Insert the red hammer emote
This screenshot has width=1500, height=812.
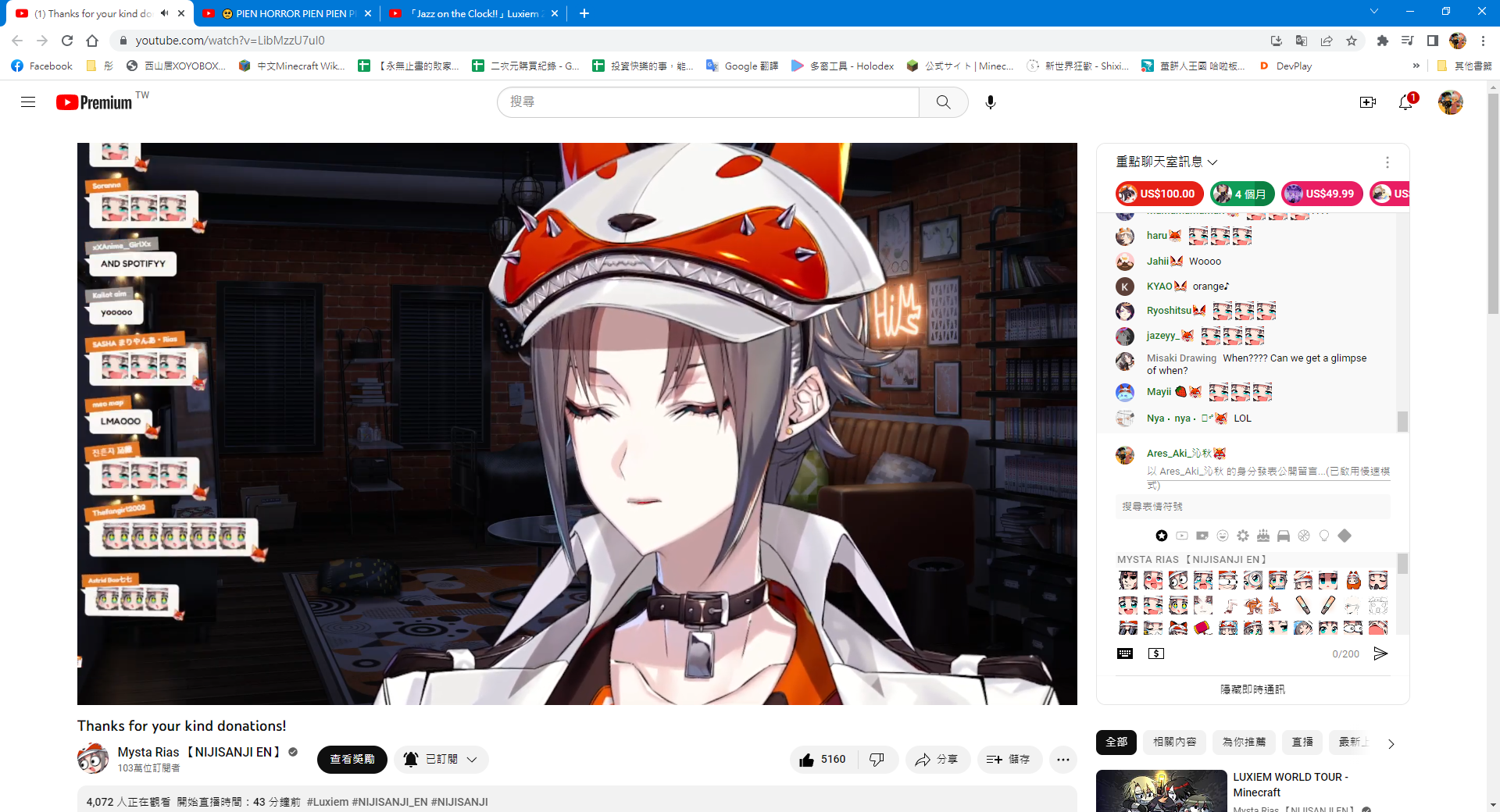click(1203, 628)
